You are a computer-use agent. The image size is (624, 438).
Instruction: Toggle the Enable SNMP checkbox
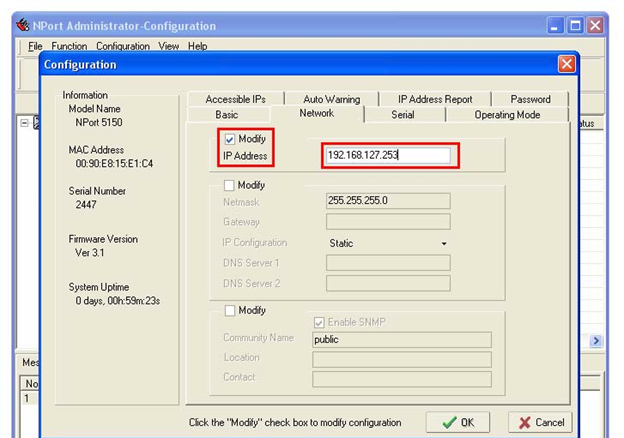[x=319, y=322]
